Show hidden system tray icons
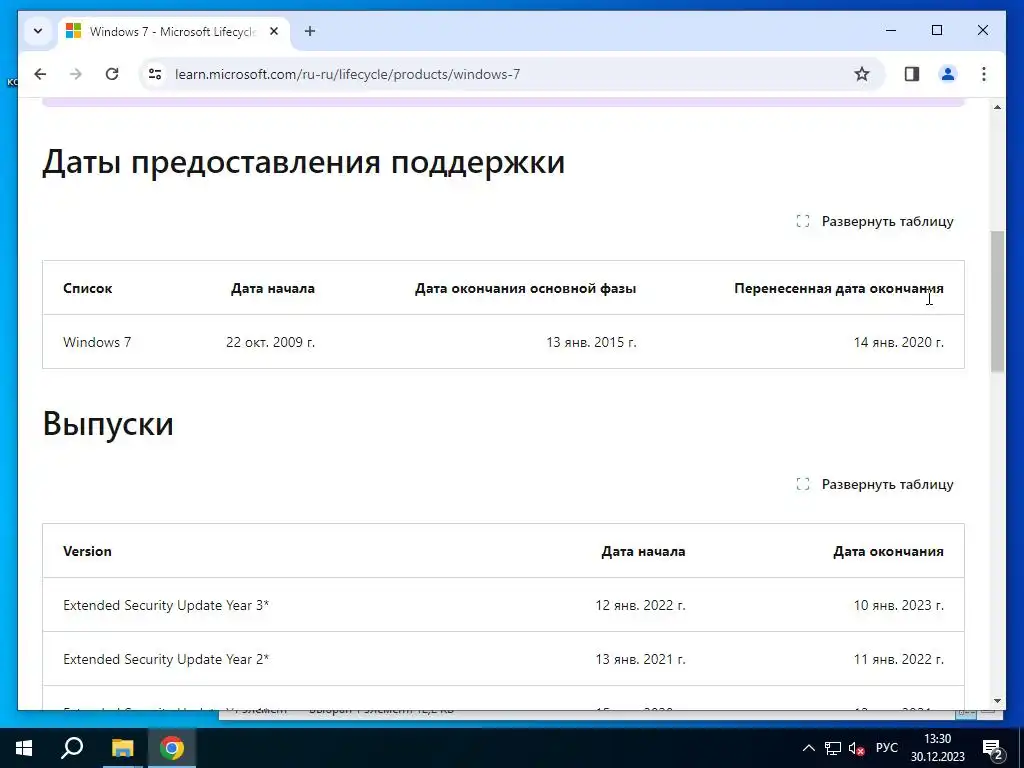This screenshot has height=768, width=1024. coord(808,748)
